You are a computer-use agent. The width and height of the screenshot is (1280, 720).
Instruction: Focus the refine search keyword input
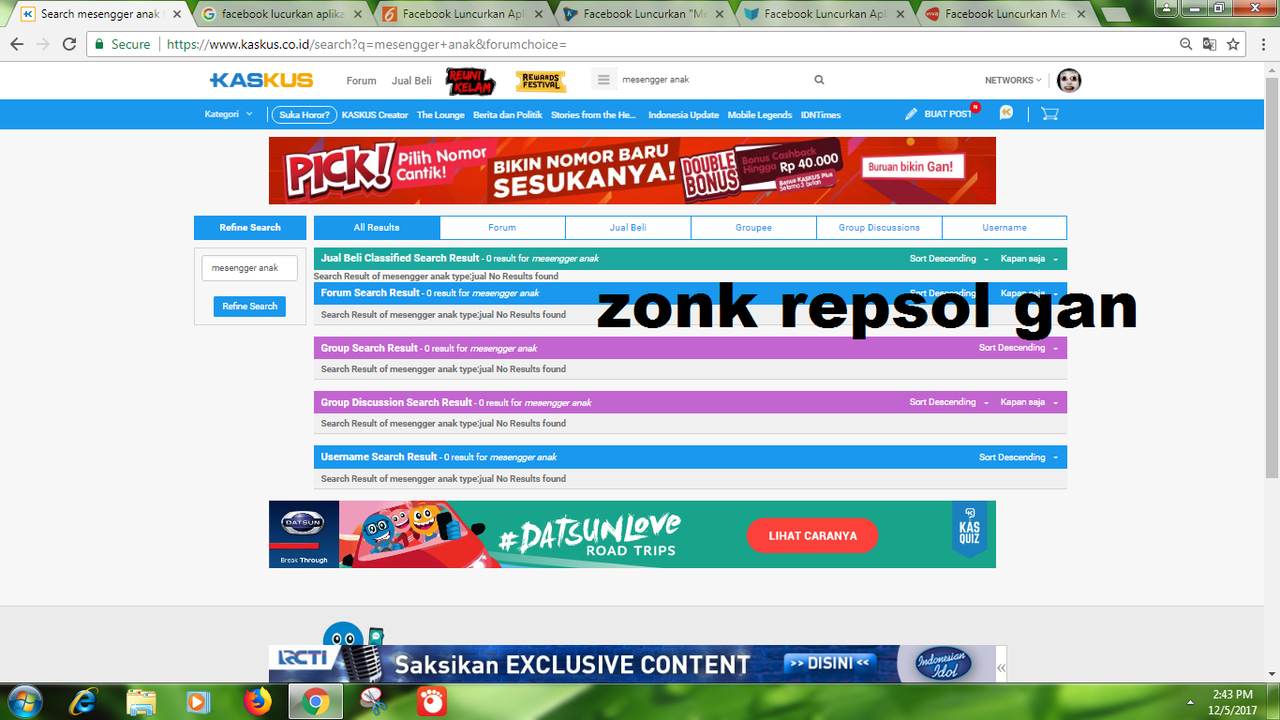tap(249, 268)
